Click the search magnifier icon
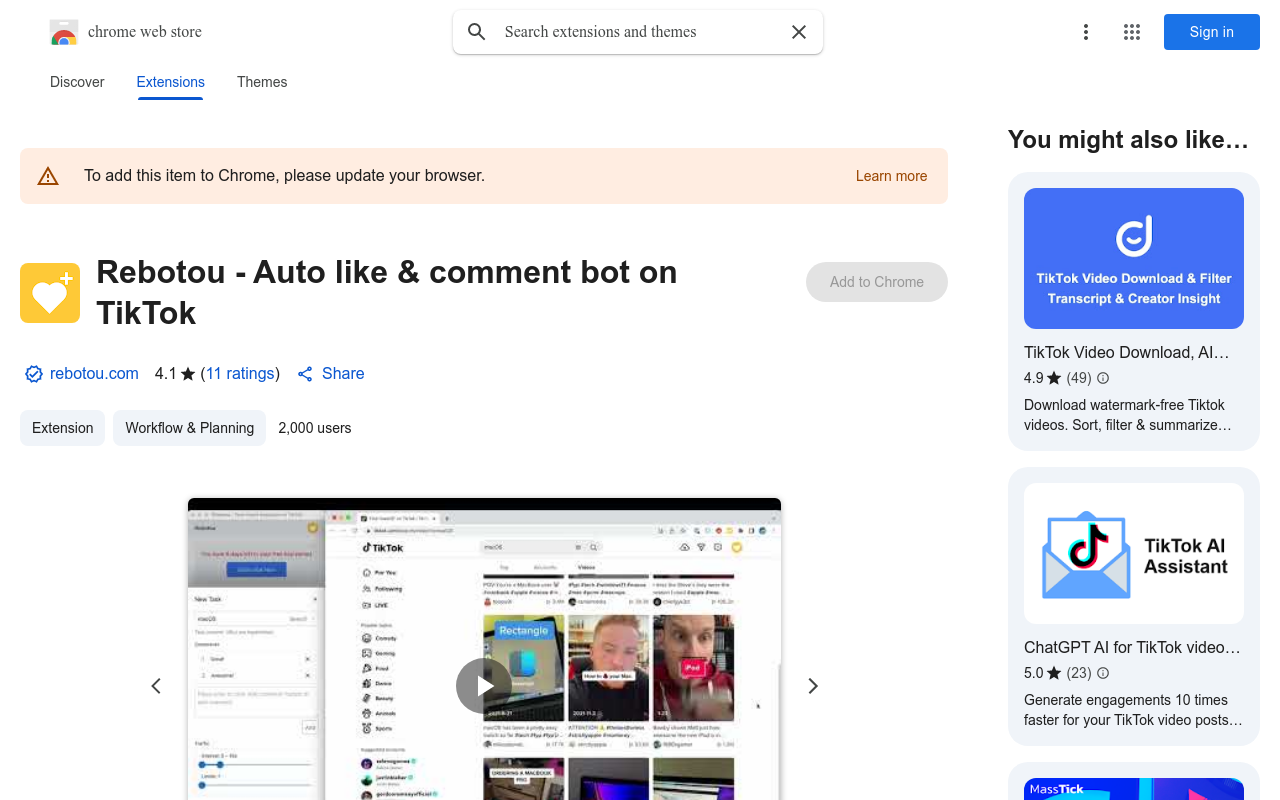Viewport: 1280px width, 800px height. point(477,32)
